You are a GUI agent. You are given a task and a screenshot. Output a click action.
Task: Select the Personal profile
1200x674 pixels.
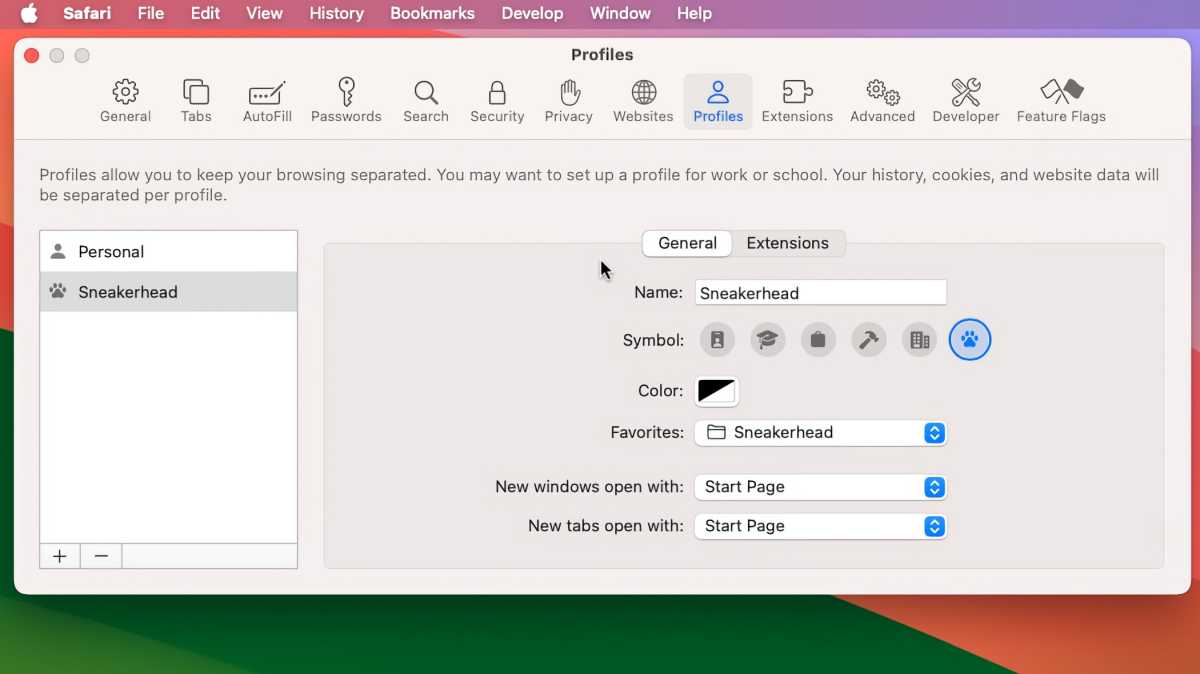point(168,252)
